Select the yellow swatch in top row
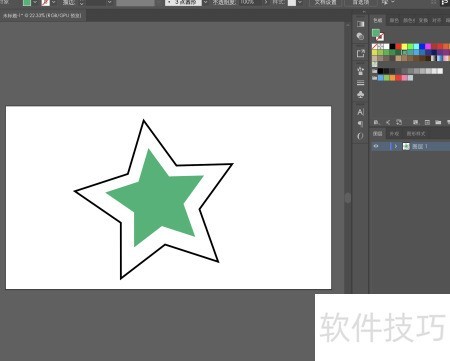The image size is (450, 361). [404, 46]
